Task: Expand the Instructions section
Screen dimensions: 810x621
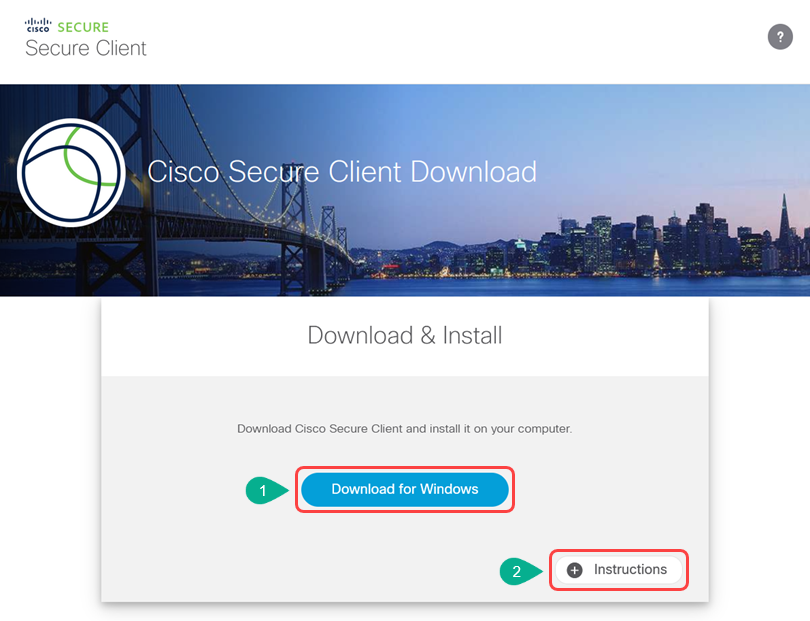Action: tap(619, 570)
